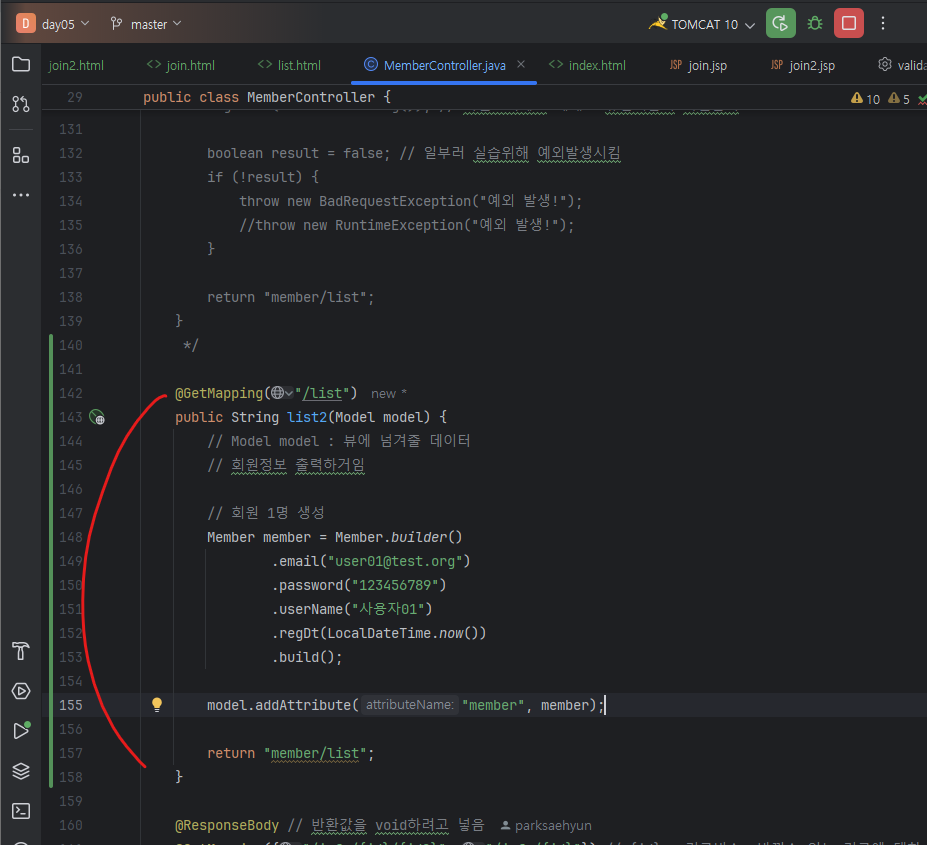927x845 pixels.
Task: Rerun TOMCAT 10 with the green button
Action: (x=780, y=23)
